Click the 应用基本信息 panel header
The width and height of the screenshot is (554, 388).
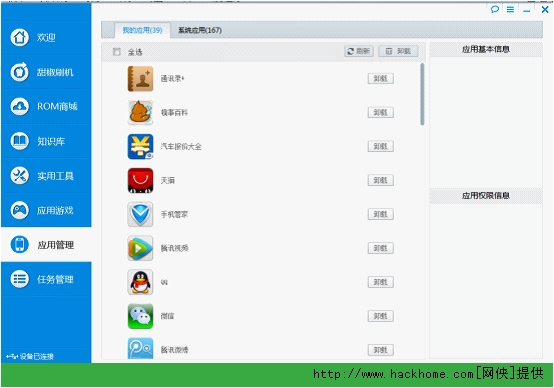pos(486,49)
